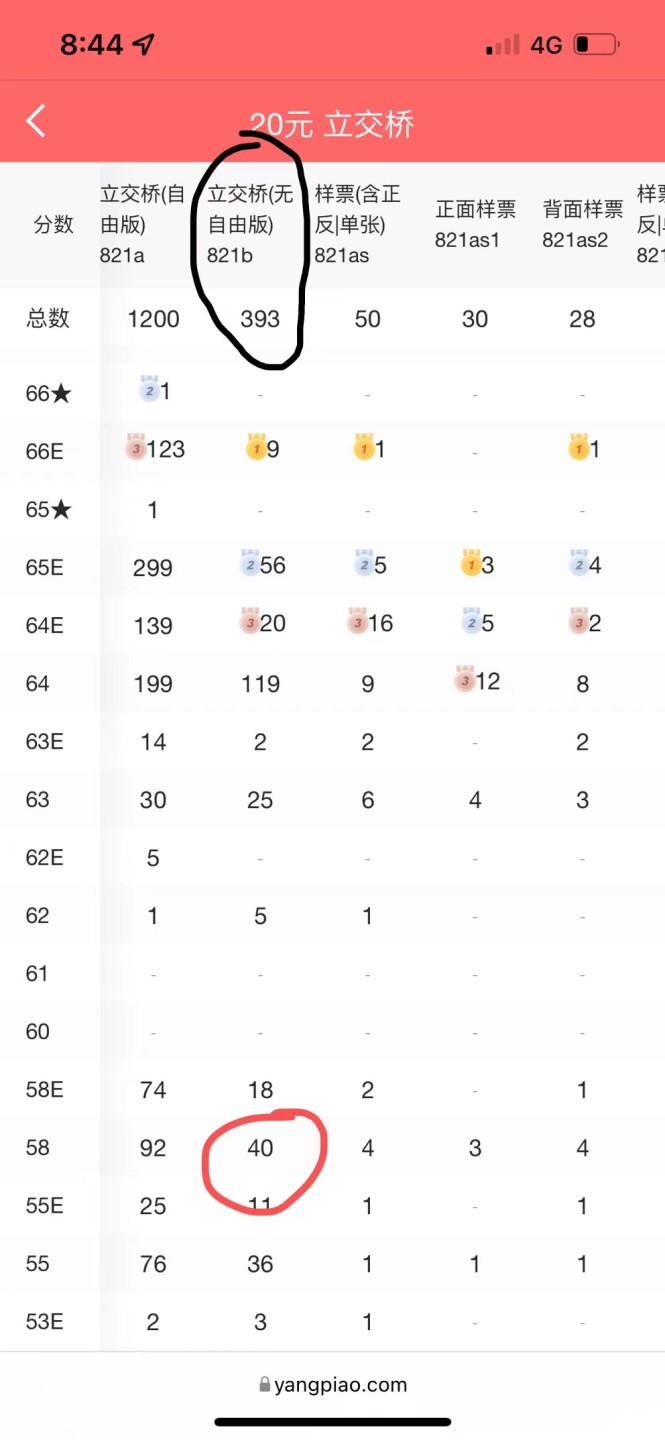Select the 立交桥(无自由版) 821b column header
Image resolution: width=665 pixels, height=1440 pixels.
pos(251,225)
